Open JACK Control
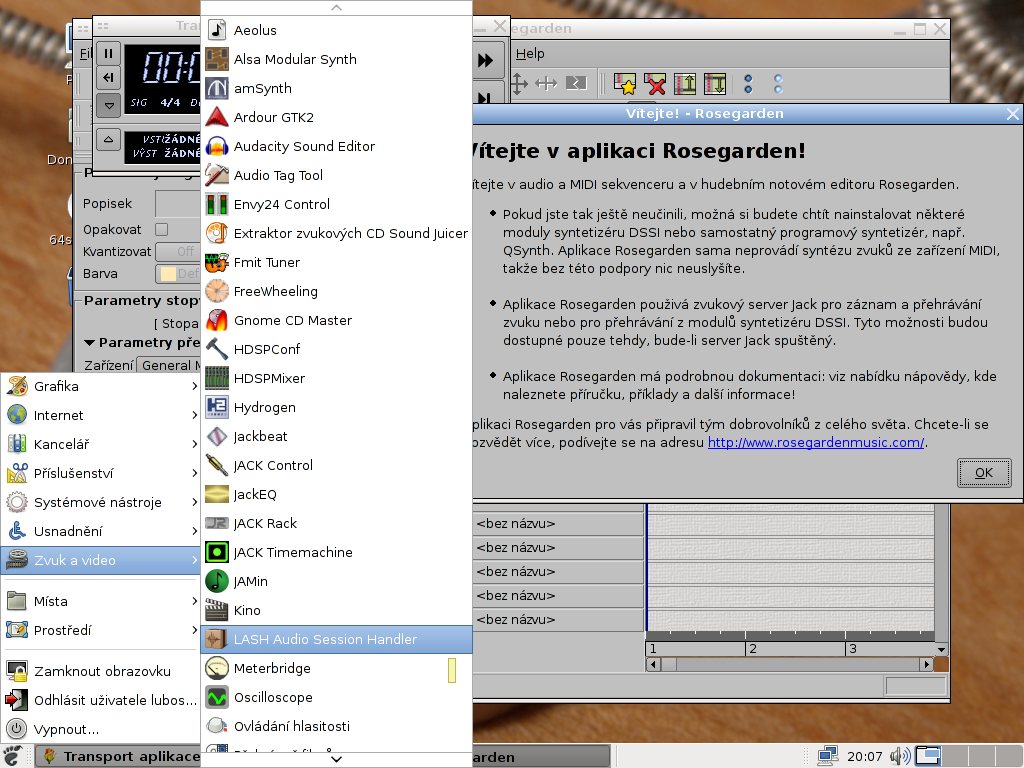This screenshot has width=1024, height=768. pyautogui.click(x=336, y=466)
